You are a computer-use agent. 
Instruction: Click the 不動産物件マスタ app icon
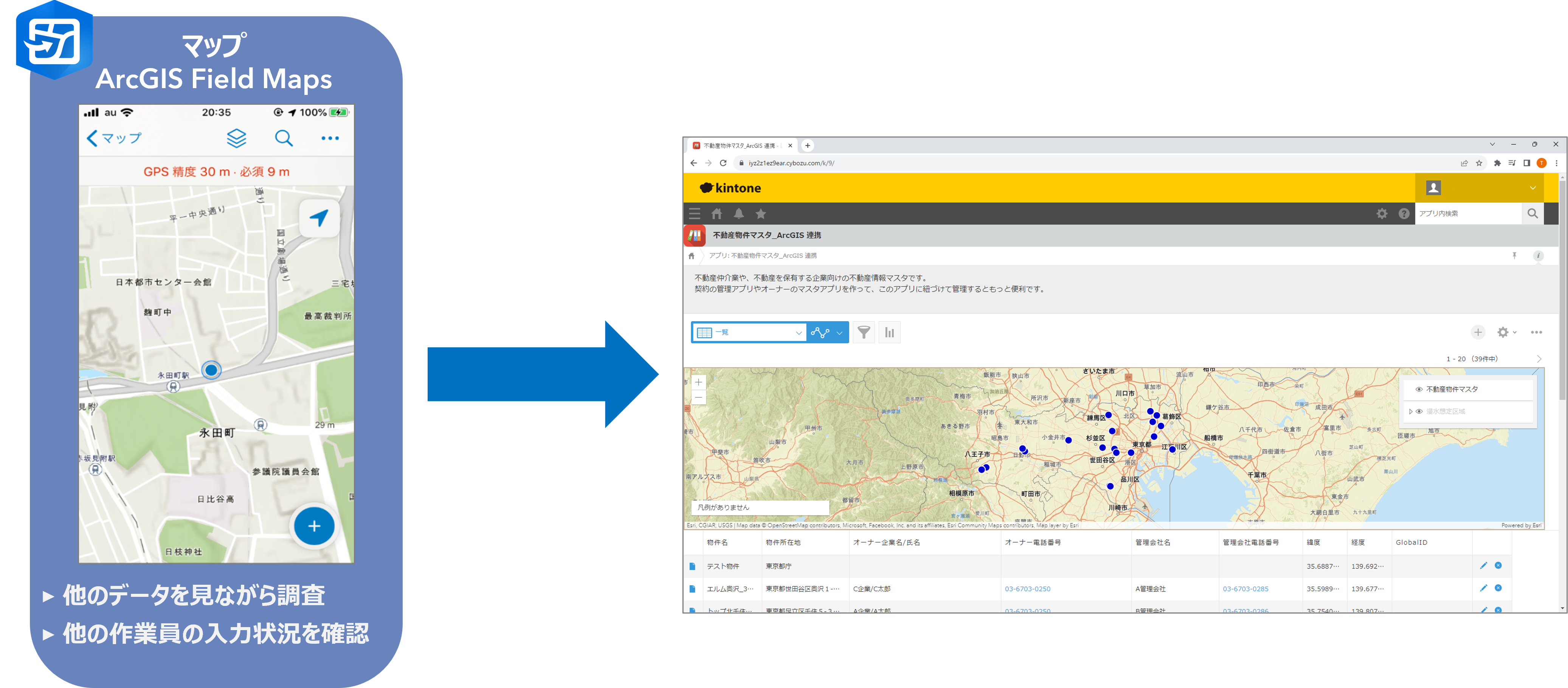click(695, 235)
